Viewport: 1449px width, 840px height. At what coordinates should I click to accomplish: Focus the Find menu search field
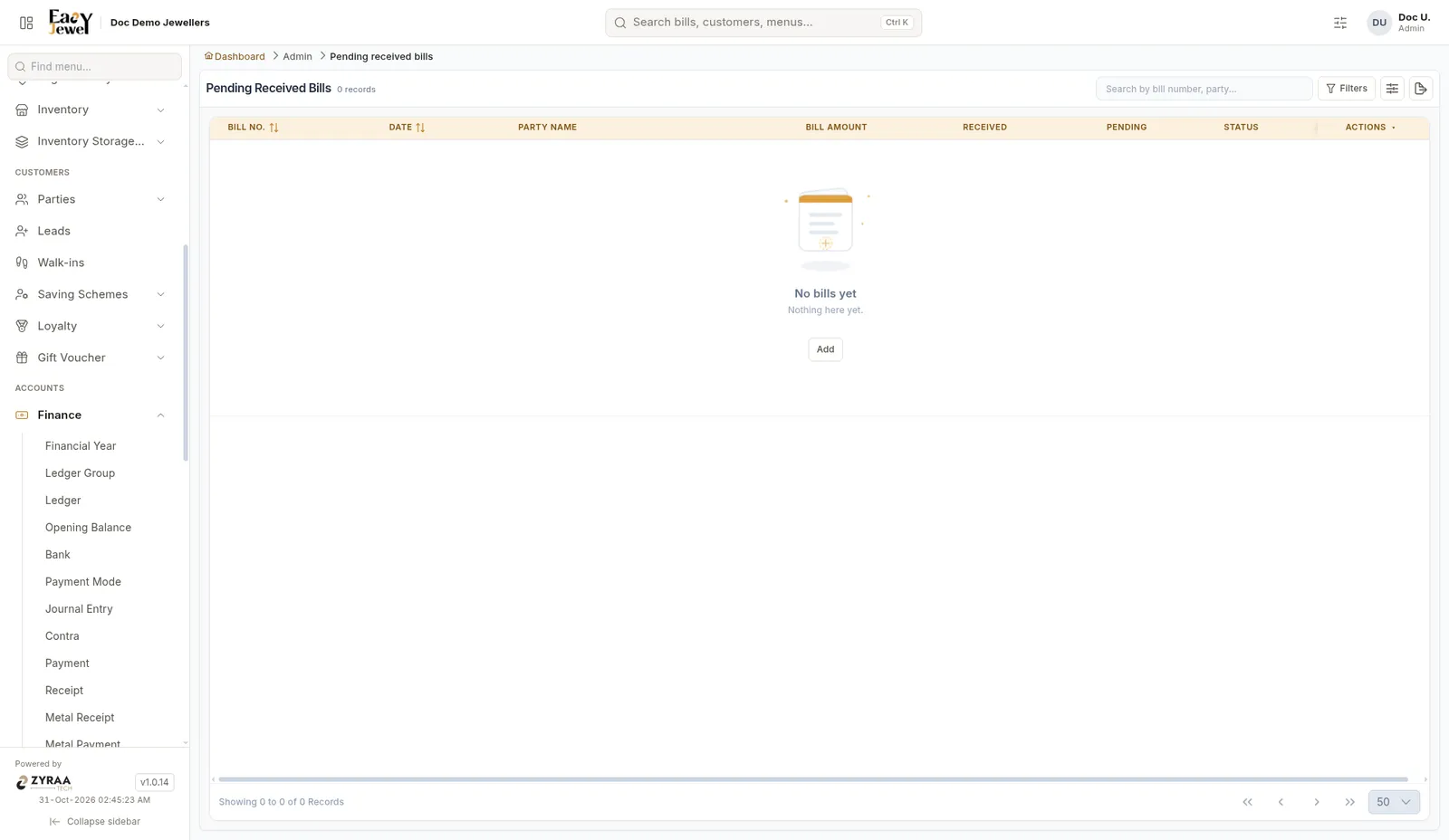(94, 66)
